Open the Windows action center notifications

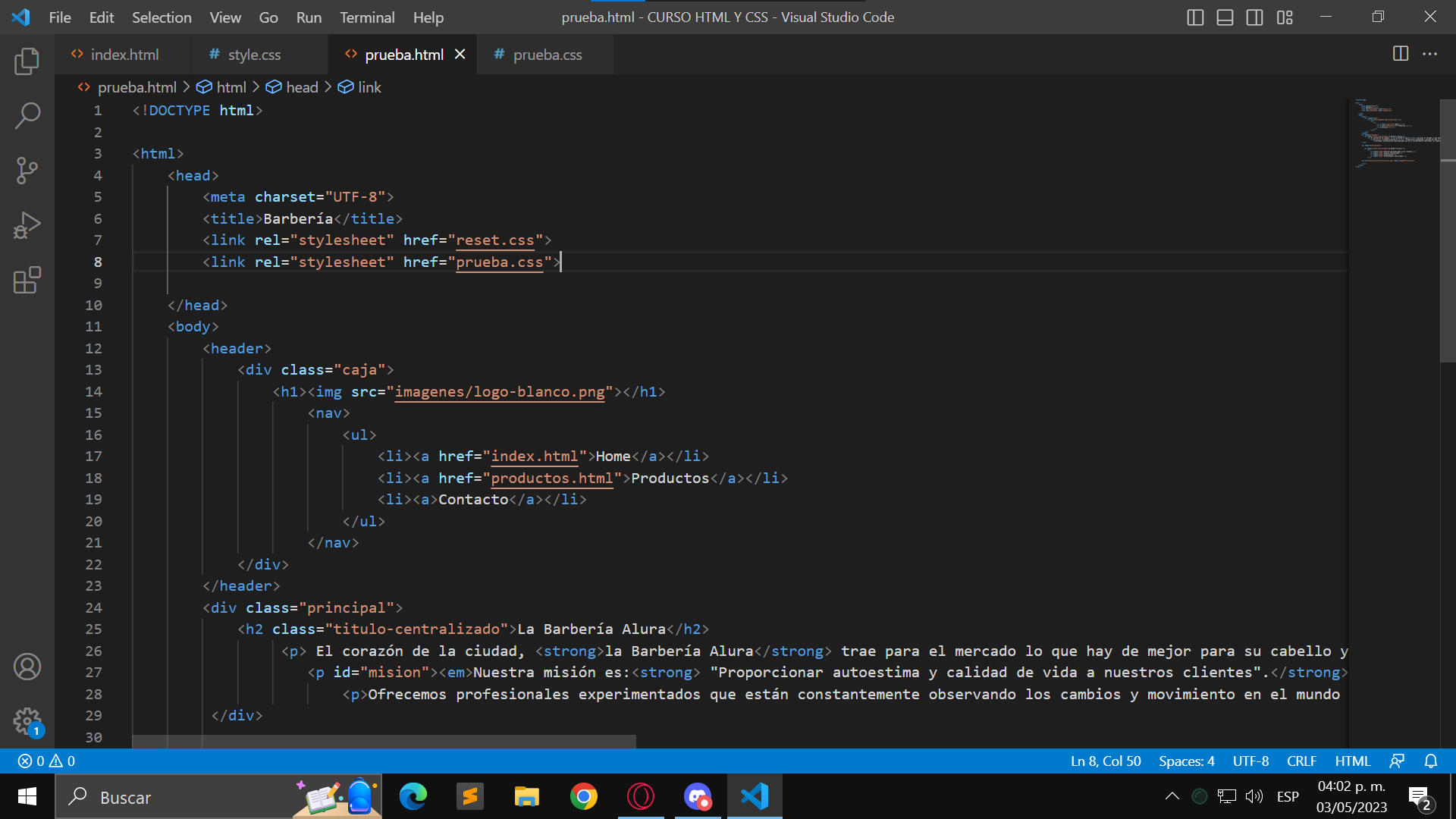pyautogui.click(x=1421, y=797)
